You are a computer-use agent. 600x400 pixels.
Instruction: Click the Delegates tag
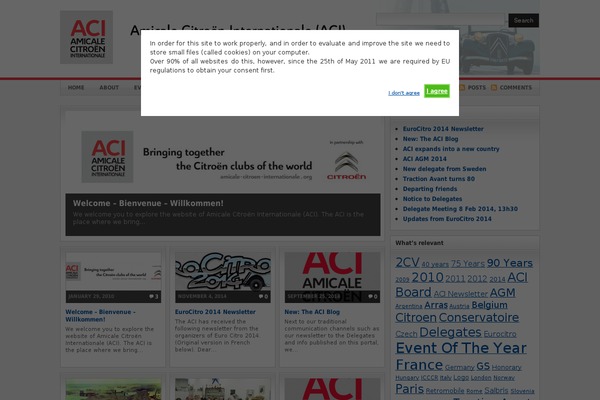click(450, 332)
